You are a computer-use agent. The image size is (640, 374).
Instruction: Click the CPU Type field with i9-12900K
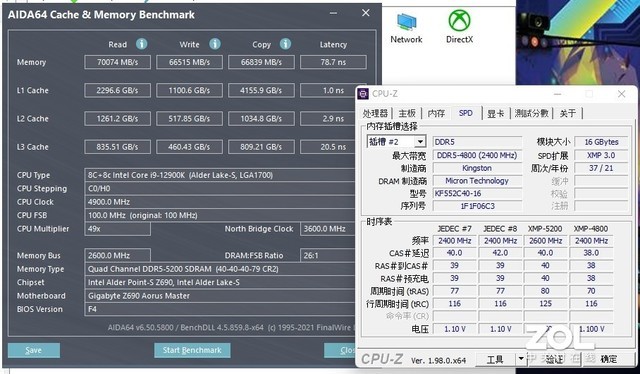[220, 175]
